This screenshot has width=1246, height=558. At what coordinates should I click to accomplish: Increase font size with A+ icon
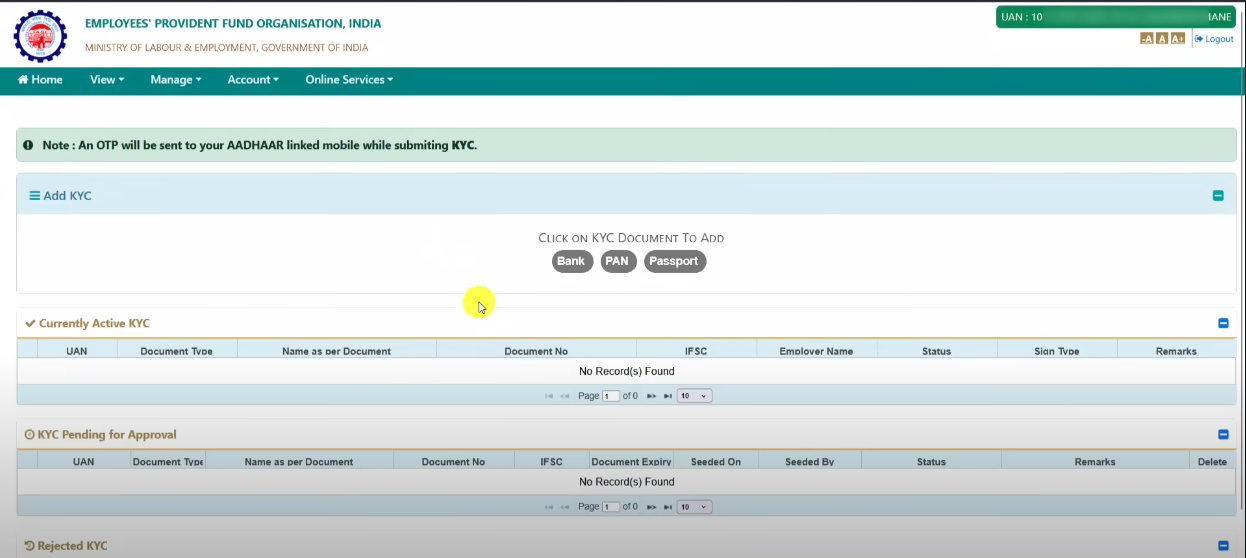(x=1178, y=39)
